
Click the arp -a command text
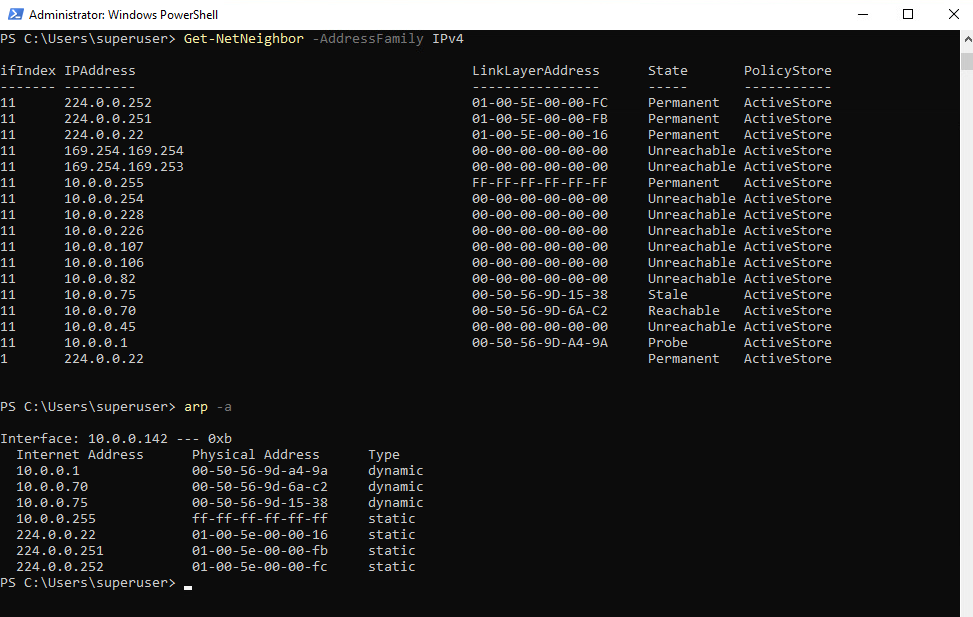click(x=208, y=407)
